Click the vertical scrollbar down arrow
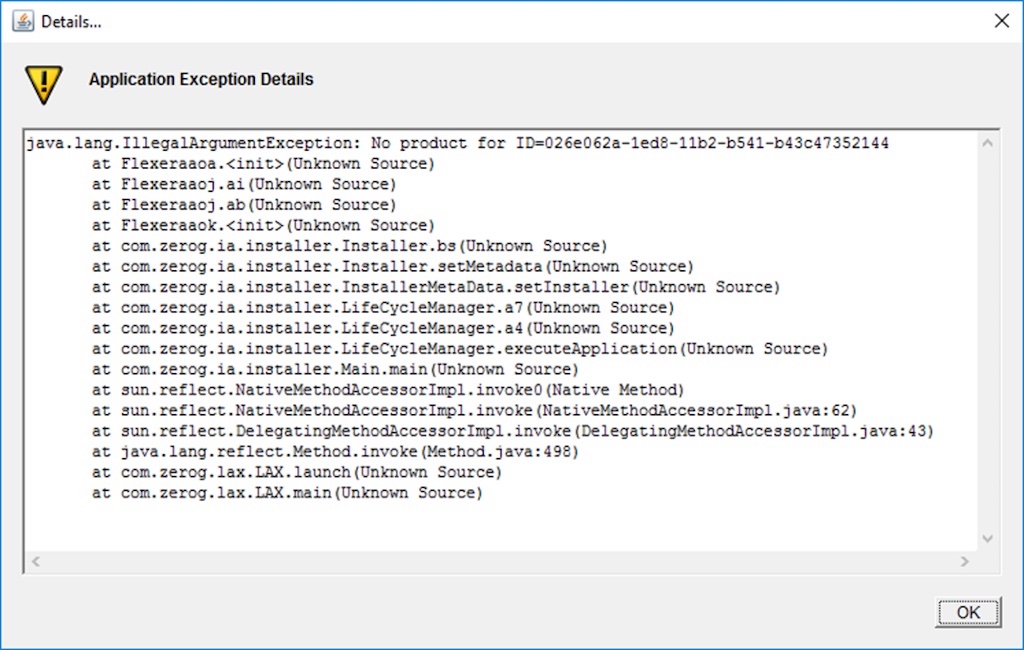 988,538
